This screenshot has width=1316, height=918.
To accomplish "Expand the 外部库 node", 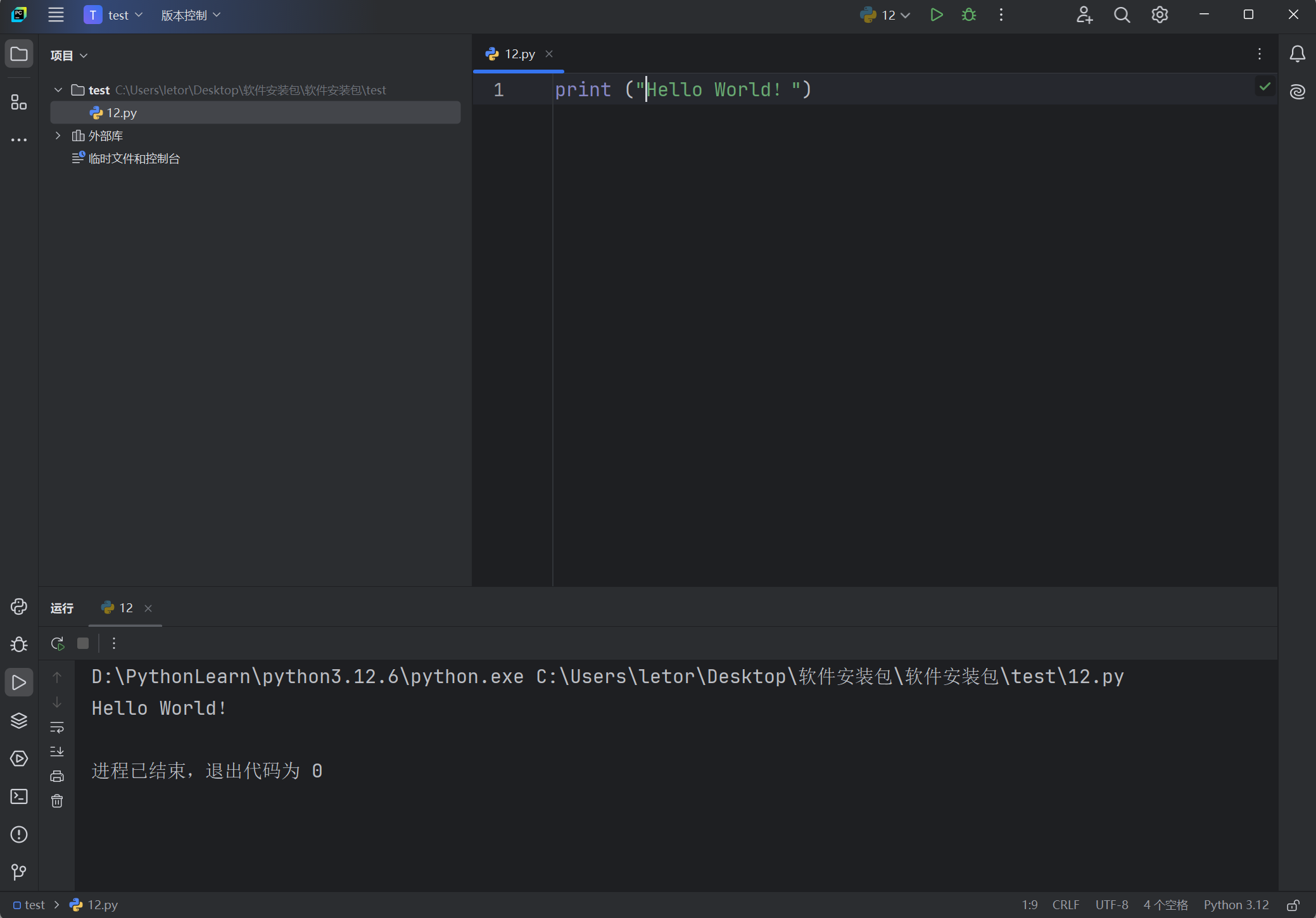I will click(58, 135).
